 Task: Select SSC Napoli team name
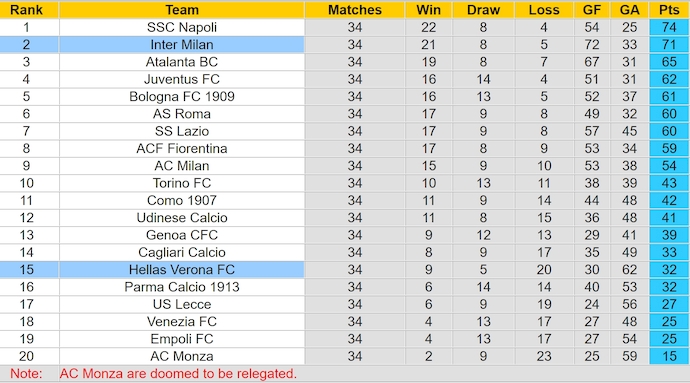tap(182, 27)
